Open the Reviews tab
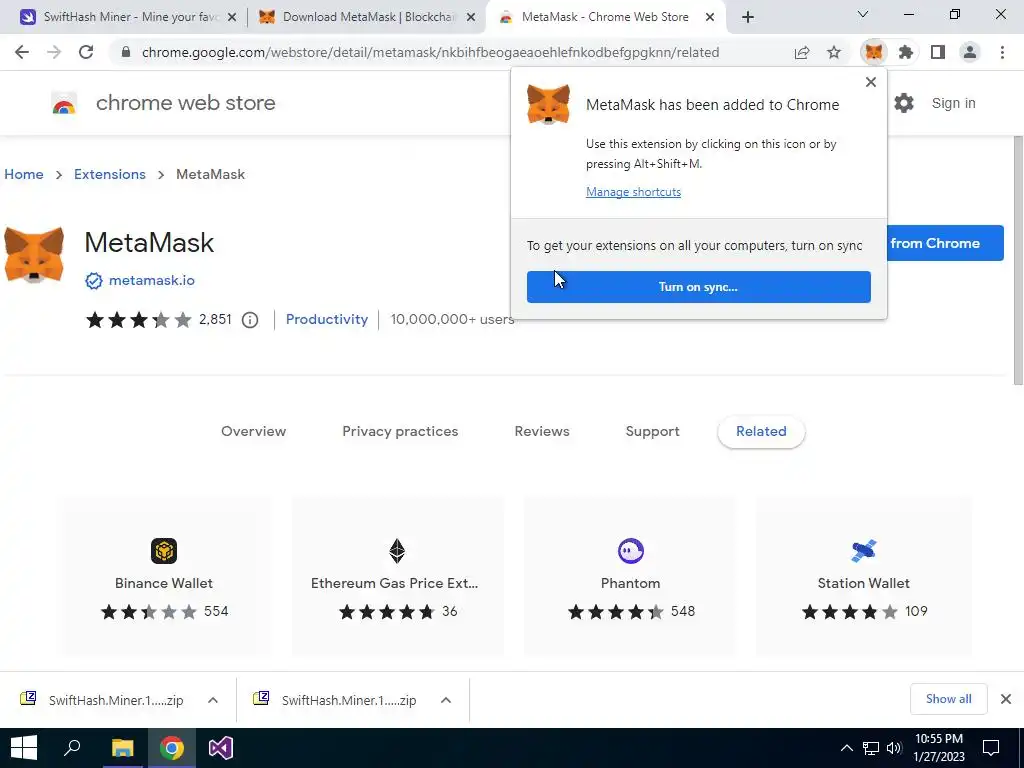 click(542, 432)
